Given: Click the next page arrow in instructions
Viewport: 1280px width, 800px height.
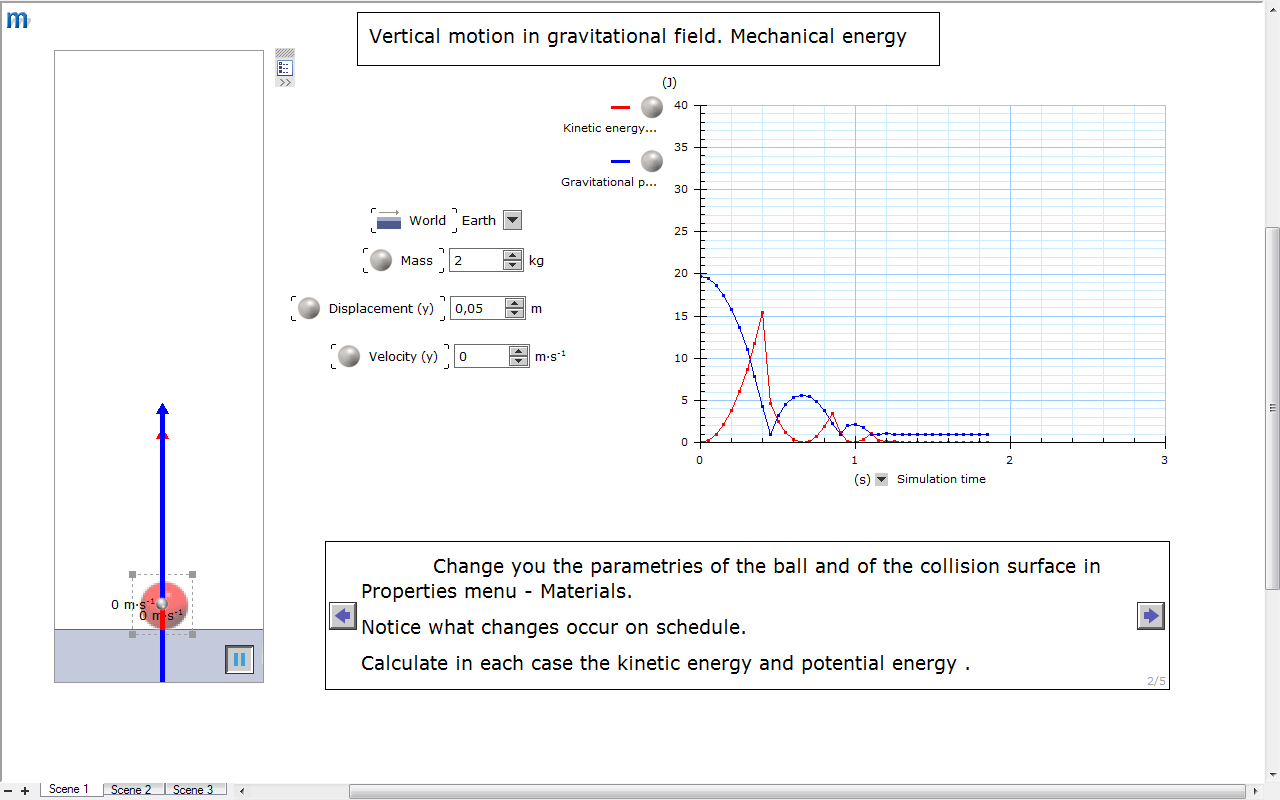Looking at the screenshot, I should [1150, 616].
